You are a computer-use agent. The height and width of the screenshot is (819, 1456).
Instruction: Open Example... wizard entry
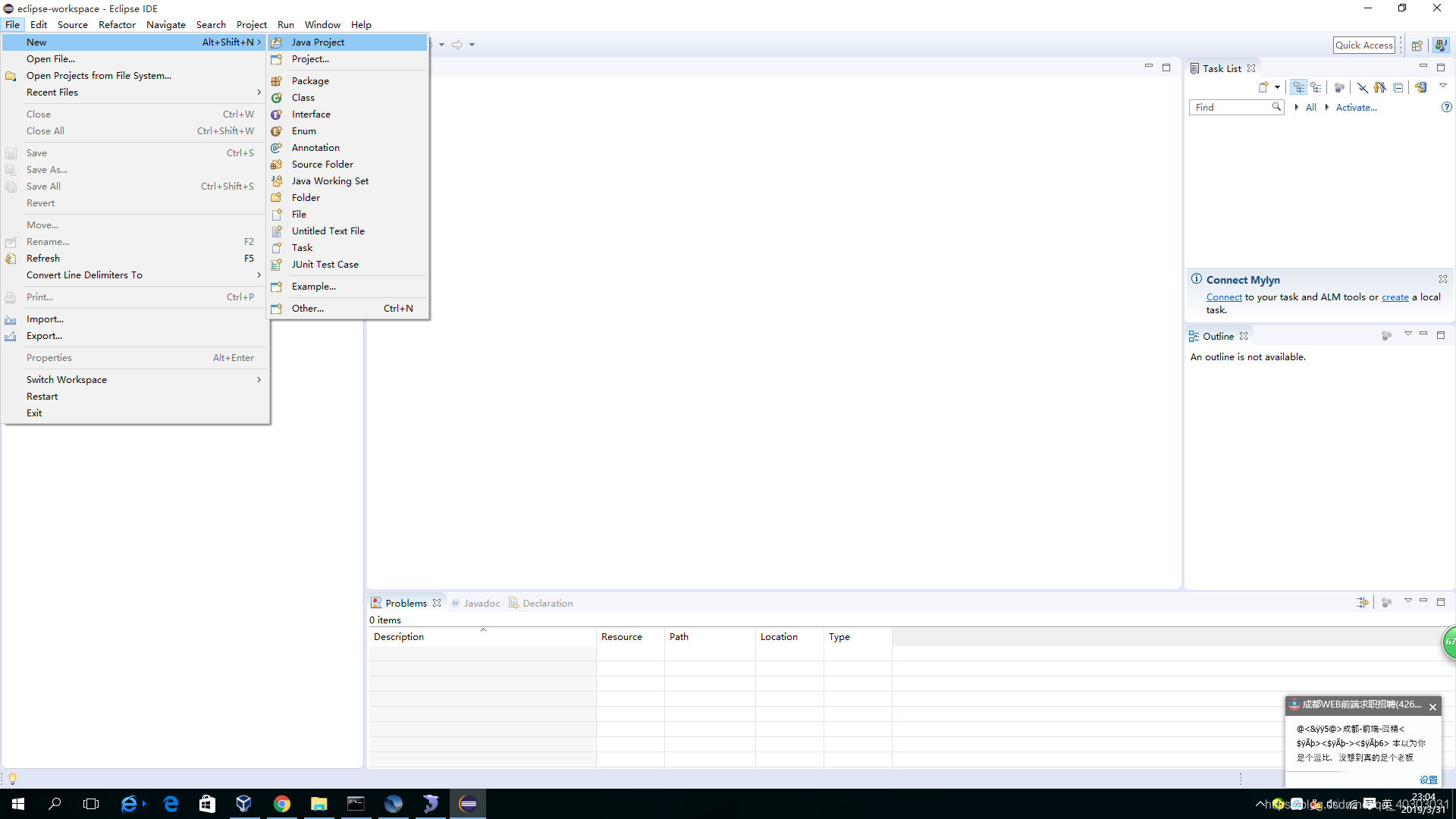coord(348,287)
